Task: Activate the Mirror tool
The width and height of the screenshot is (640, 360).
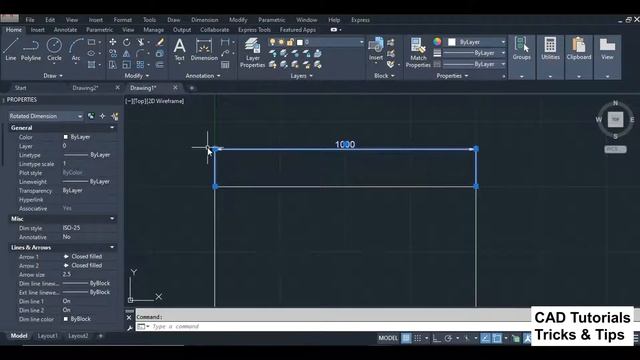Action: pos(127,53)
